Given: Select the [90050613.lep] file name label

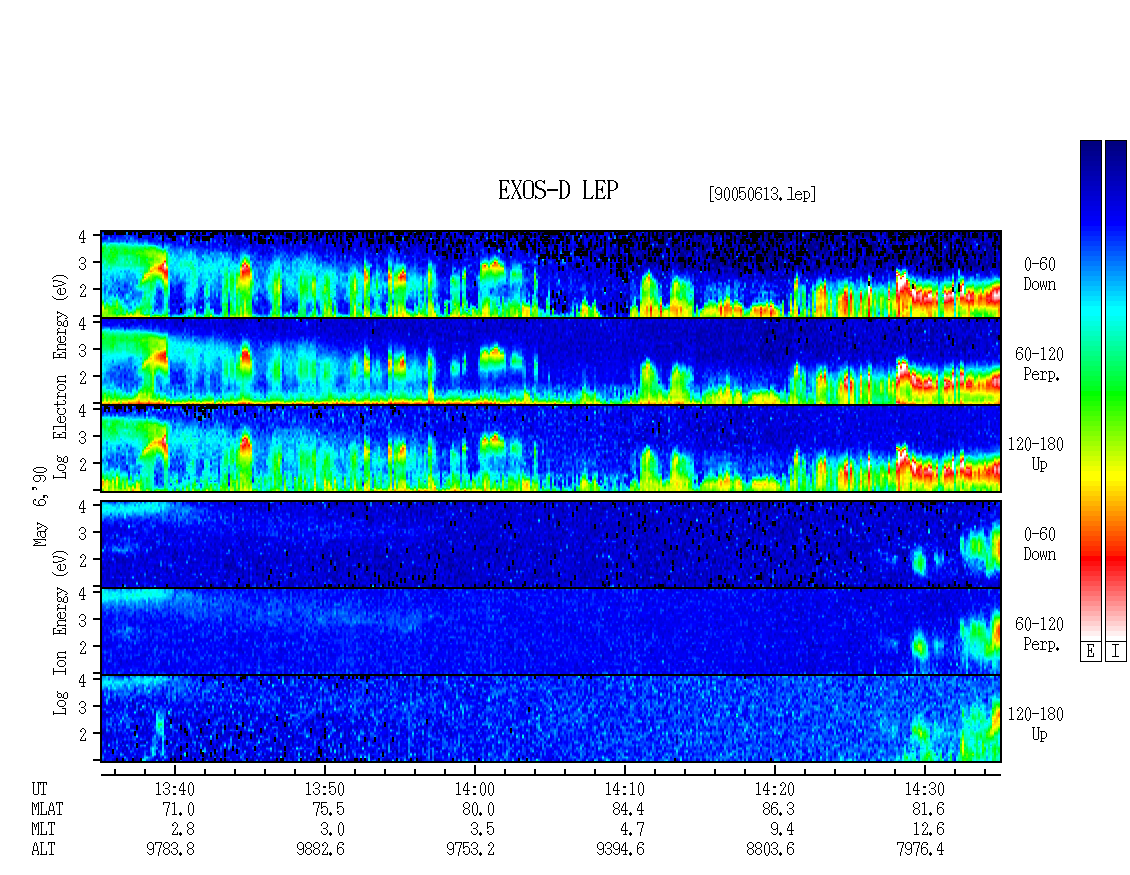Looking at the screenshot, I should tap(762, 194).
